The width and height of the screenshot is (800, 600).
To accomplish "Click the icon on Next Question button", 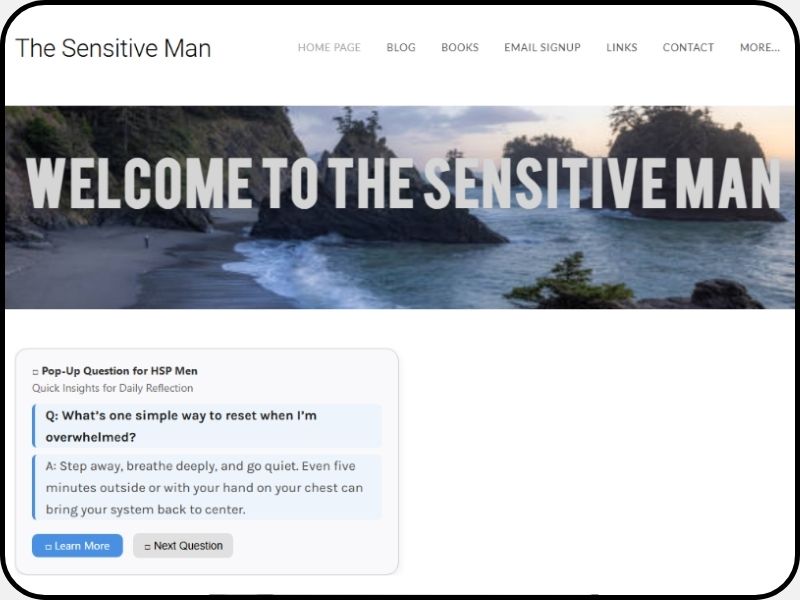I will pyautogui.click(x=147, y=547).
